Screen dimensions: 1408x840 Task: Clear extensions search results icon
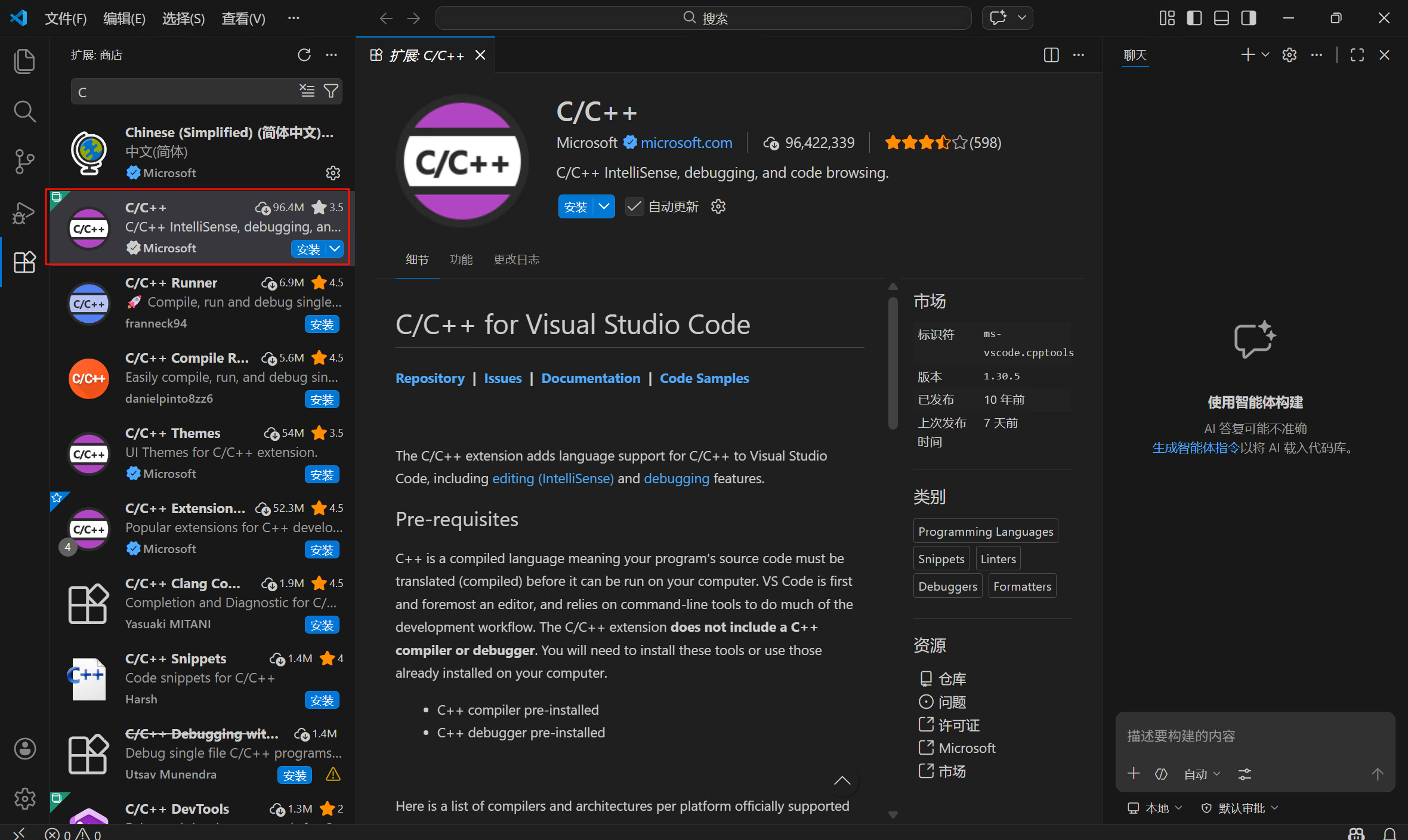pyautogui.click(x=307, y=91)
